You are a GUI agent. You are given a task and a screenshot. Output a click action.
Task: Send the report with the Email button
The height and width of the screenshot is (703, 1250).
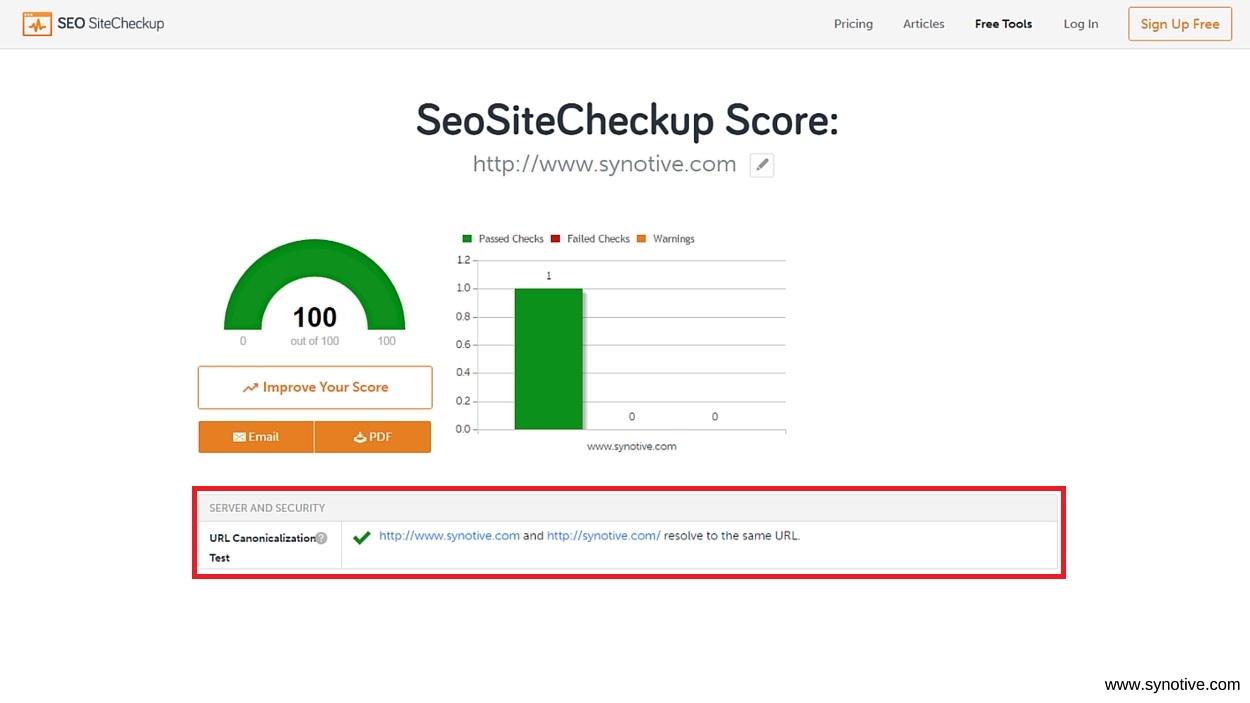[256, 437]
